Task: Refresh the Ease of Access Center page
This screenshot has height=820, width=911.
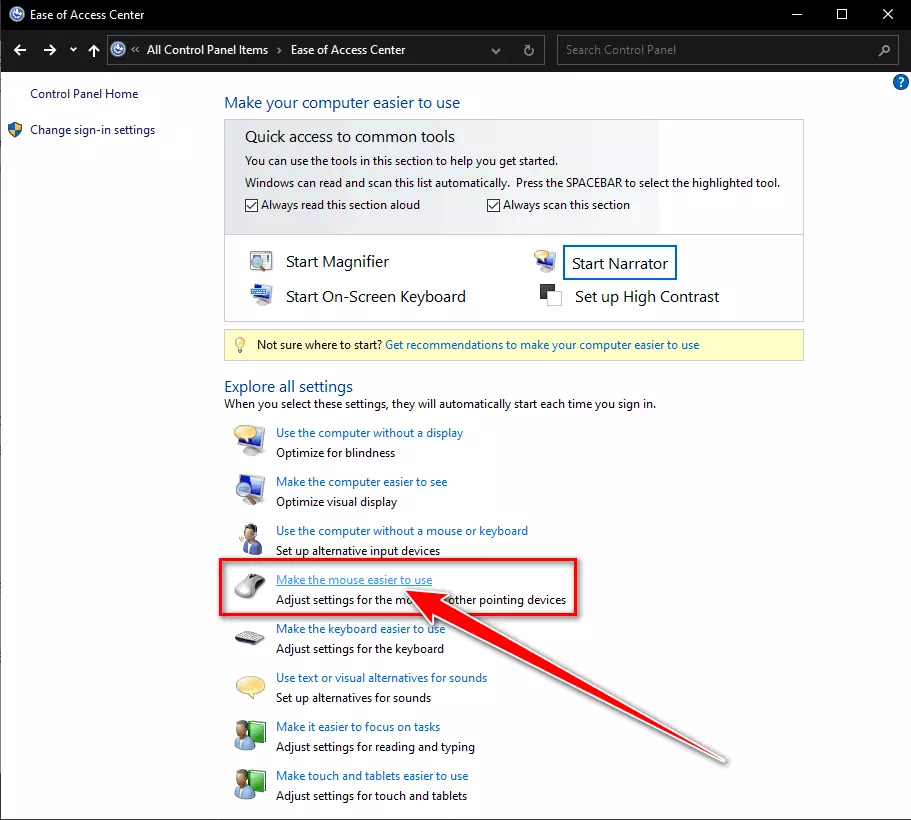Action: pyautogui.click(x=529, y=50)
